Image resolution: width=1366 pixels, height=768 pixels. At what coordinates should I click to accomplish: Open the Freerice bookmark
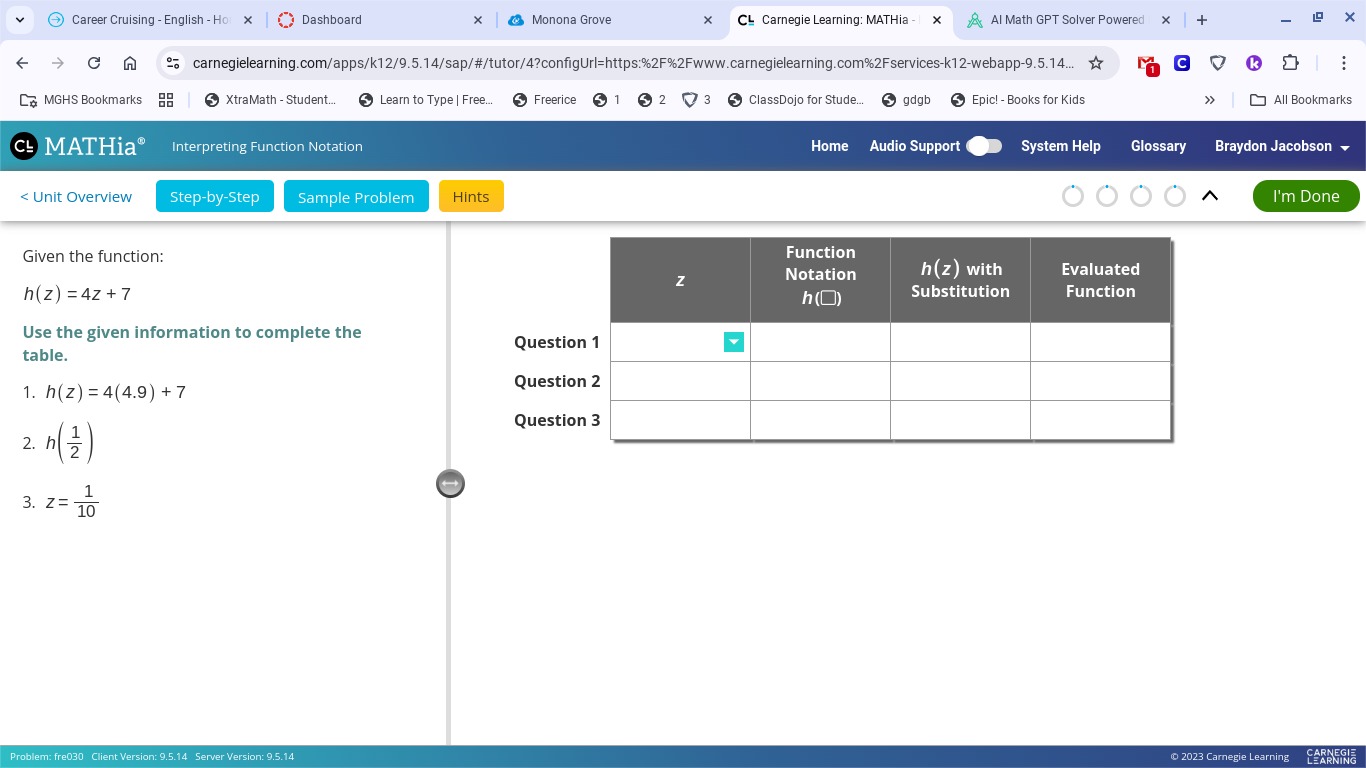coord(544,100)
